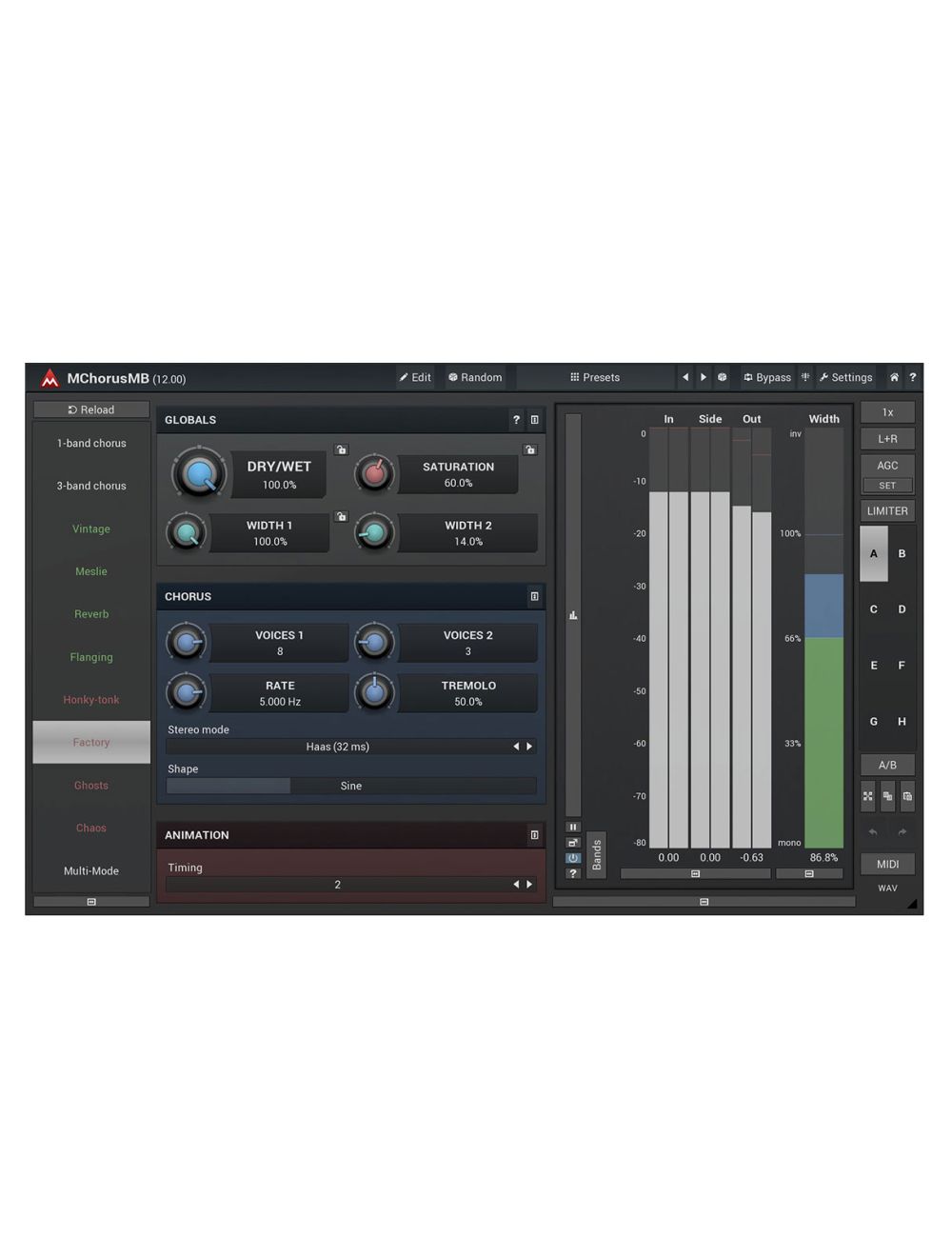Choose the Multi-Mode preset
Image resolution: width=952 pixels, height=1257 pixels.
pyautogui.click(x=91, y=870)
